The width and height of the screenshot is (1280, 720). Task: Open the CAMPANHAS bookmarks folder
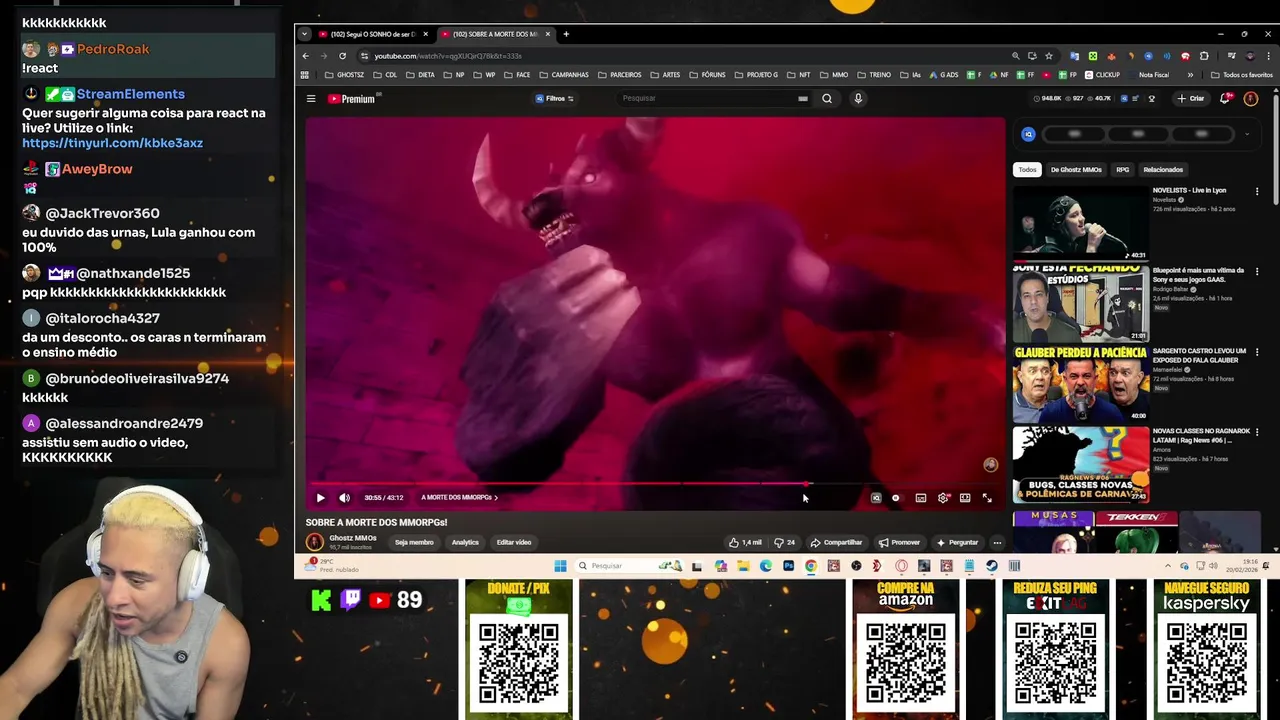click(564, 75)
